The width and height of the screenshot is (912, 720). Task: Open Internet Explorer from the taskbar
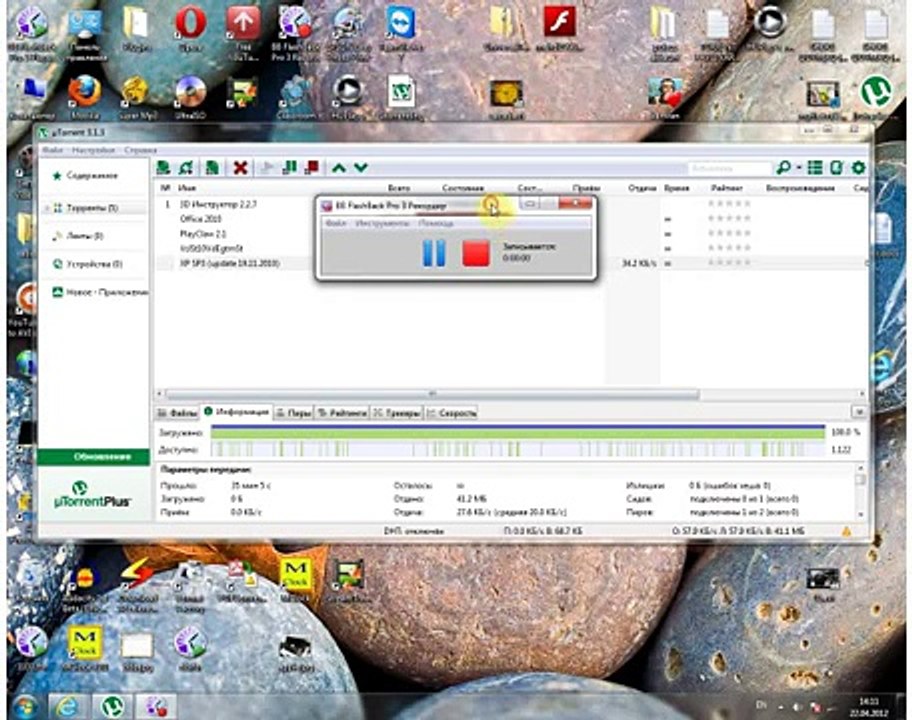66,707
